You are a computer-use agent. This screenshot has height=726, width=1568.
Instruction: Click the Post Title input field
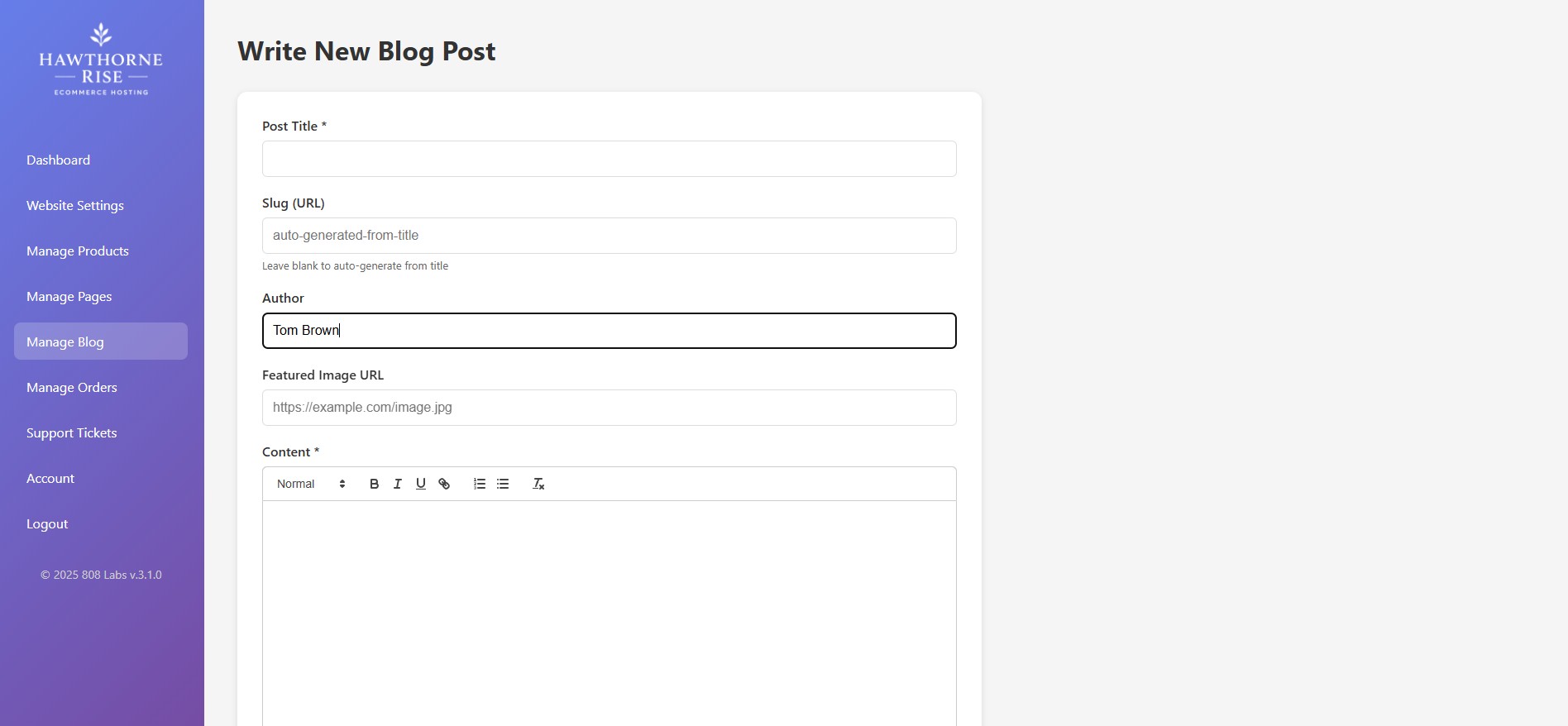pos(609,159)
